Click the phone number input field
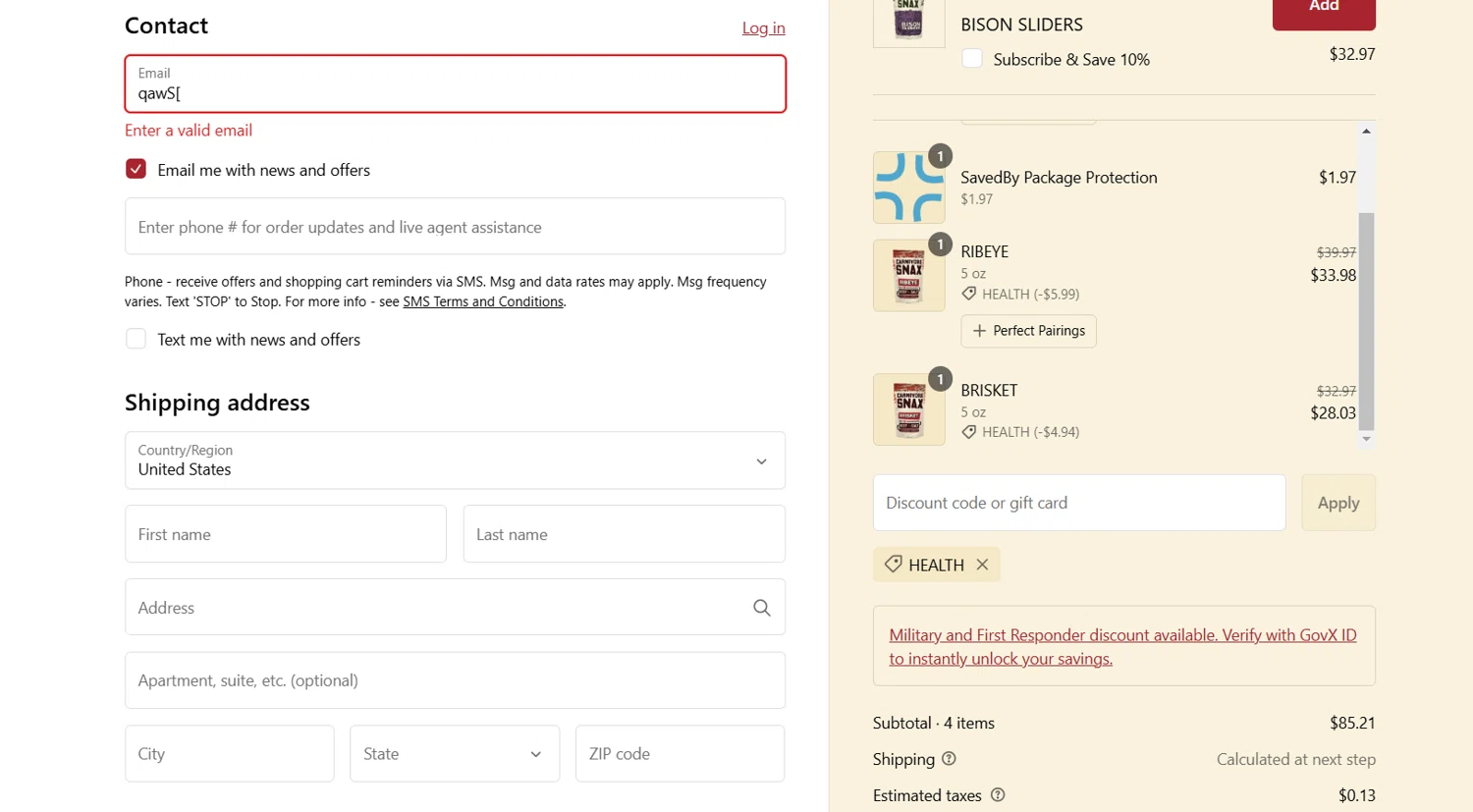 coord(455,227)
